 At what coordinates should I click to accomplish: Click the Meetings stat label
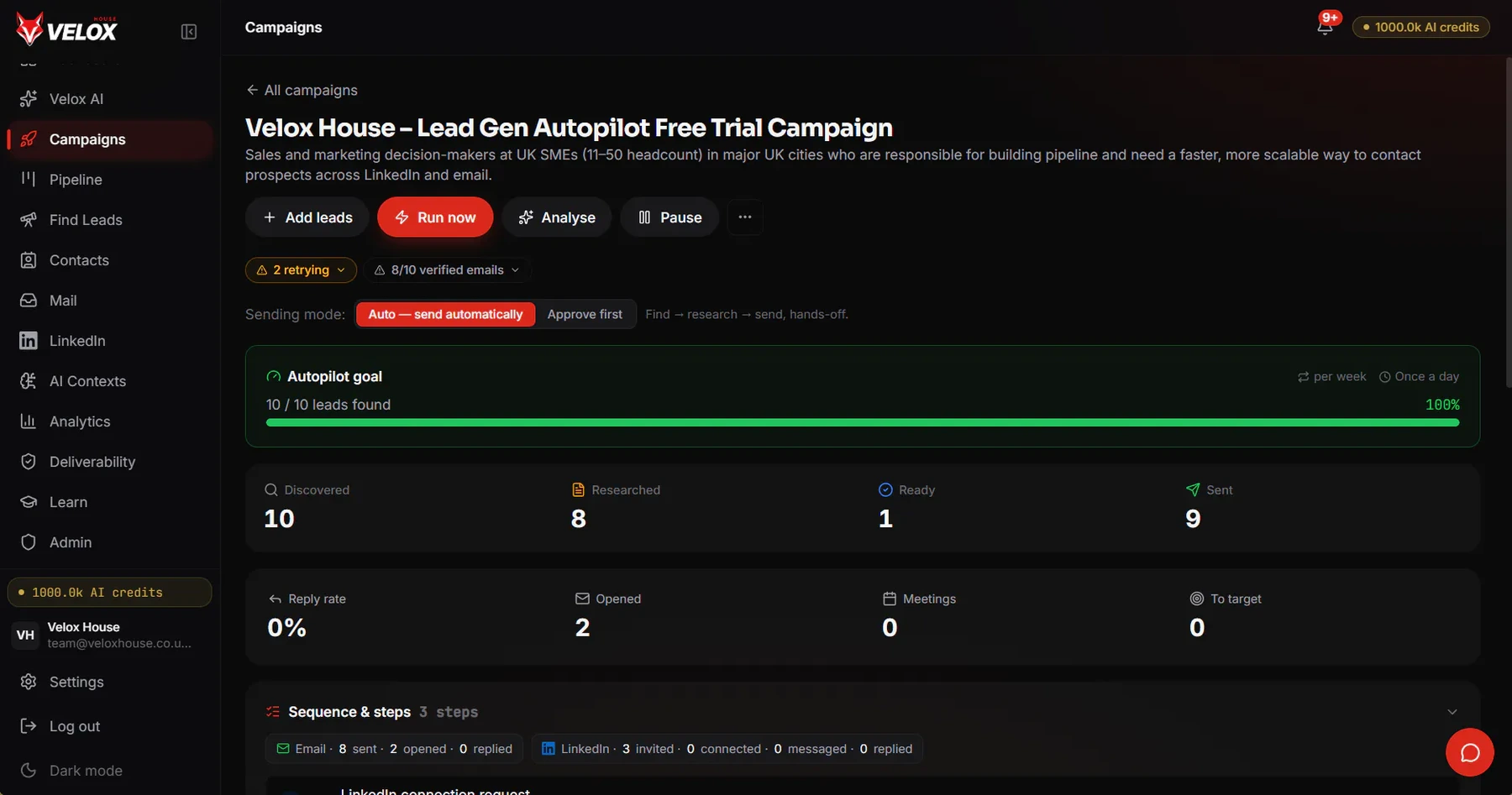point(930,599)
